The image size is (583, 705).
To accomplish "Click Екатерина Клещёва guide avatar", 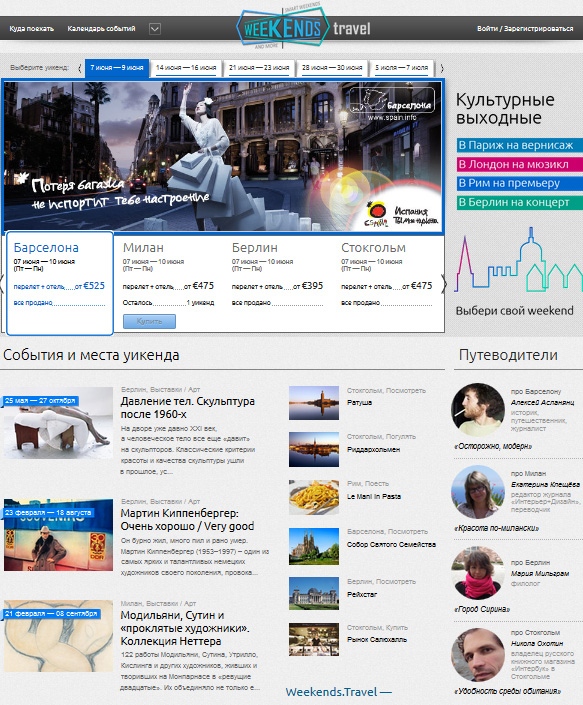I will (478, 492).
